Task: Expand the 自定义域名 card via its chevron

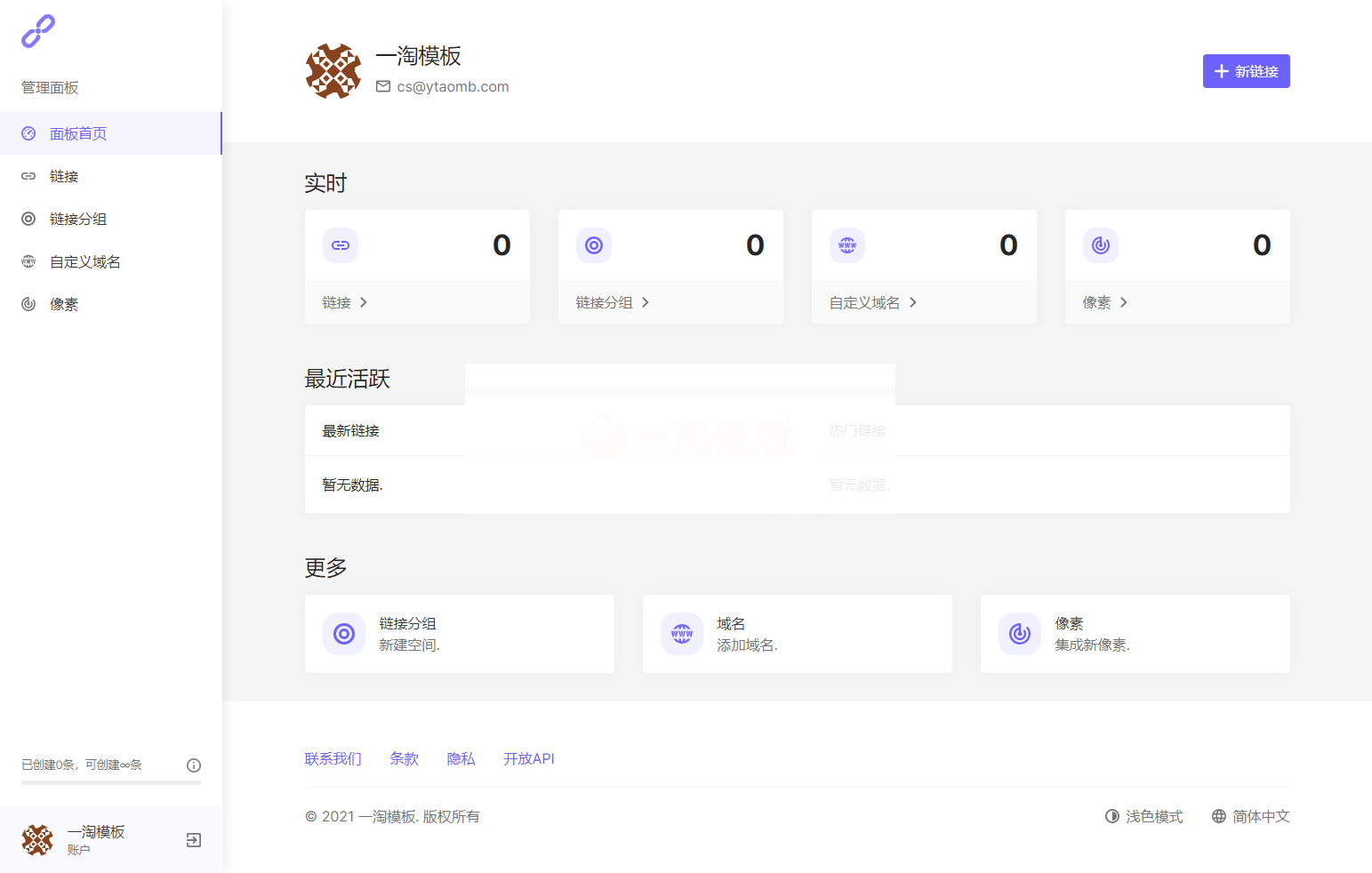Action: pos(913,302)
